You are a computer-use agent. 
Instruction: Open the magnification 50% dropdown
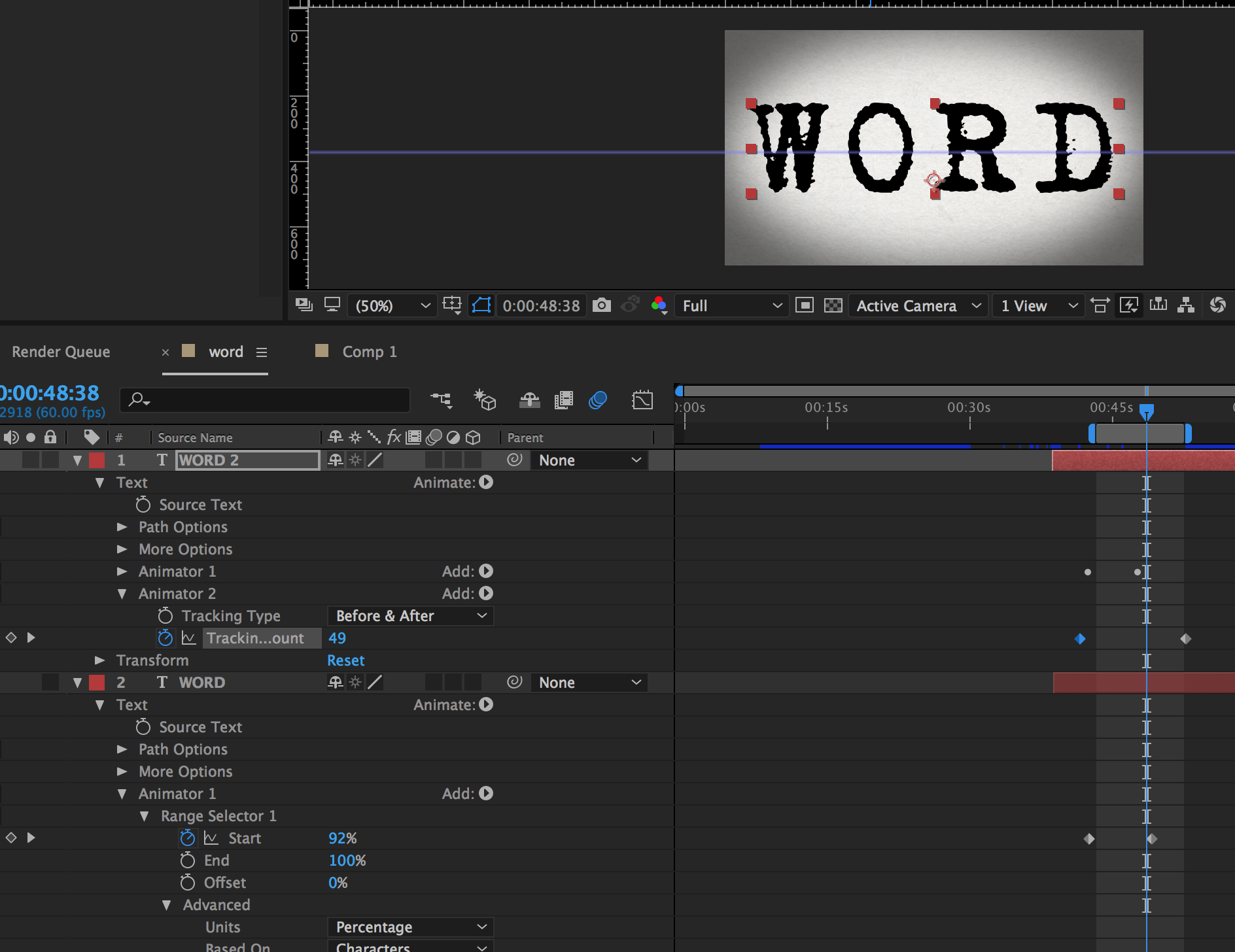point(392,305)
